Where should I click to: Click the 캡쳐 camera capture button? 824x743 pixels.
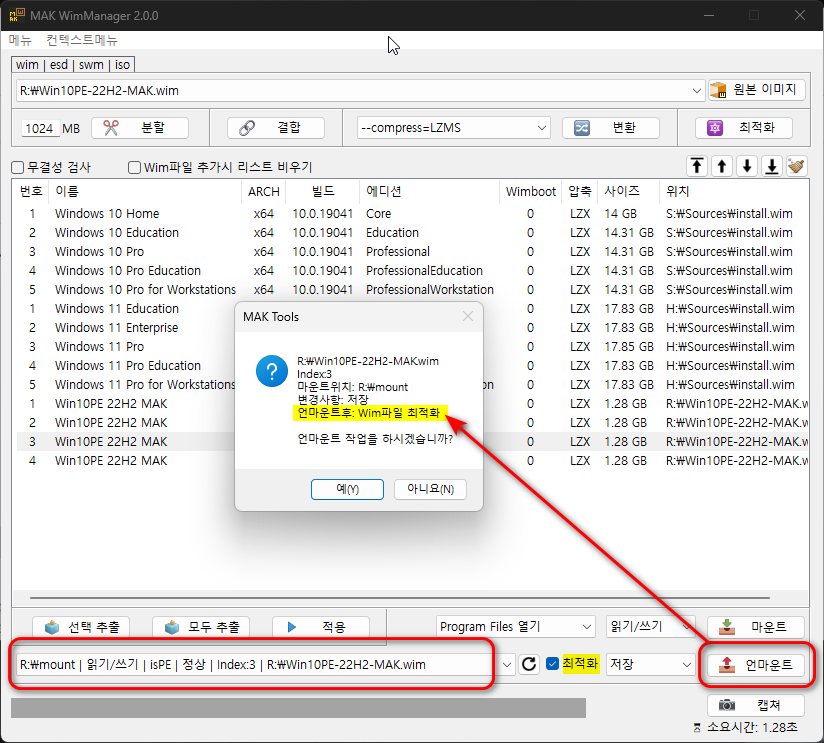pyautogui.click(x=756, y=705)
